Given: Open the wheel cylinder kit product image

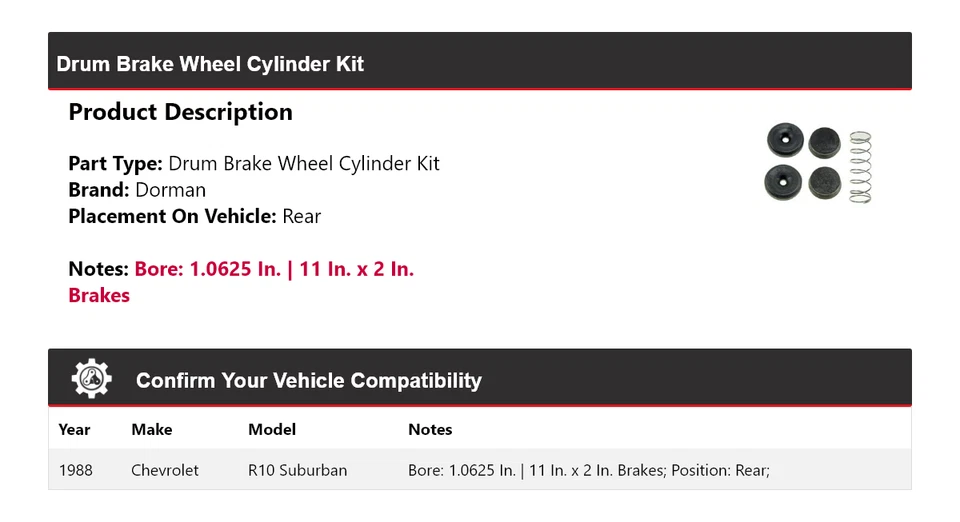Looking at the screenshot, I should coord(819,163).
